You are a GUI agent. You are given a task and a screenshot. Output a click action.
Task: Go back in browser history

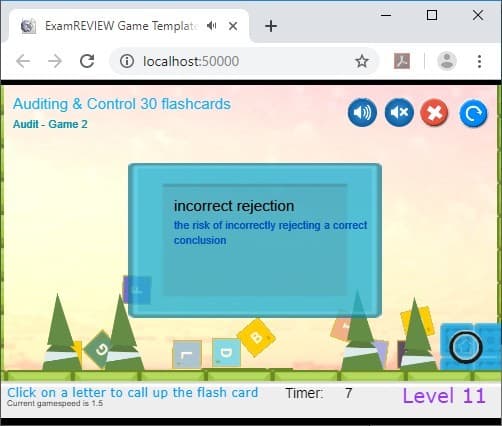[23, 61]
